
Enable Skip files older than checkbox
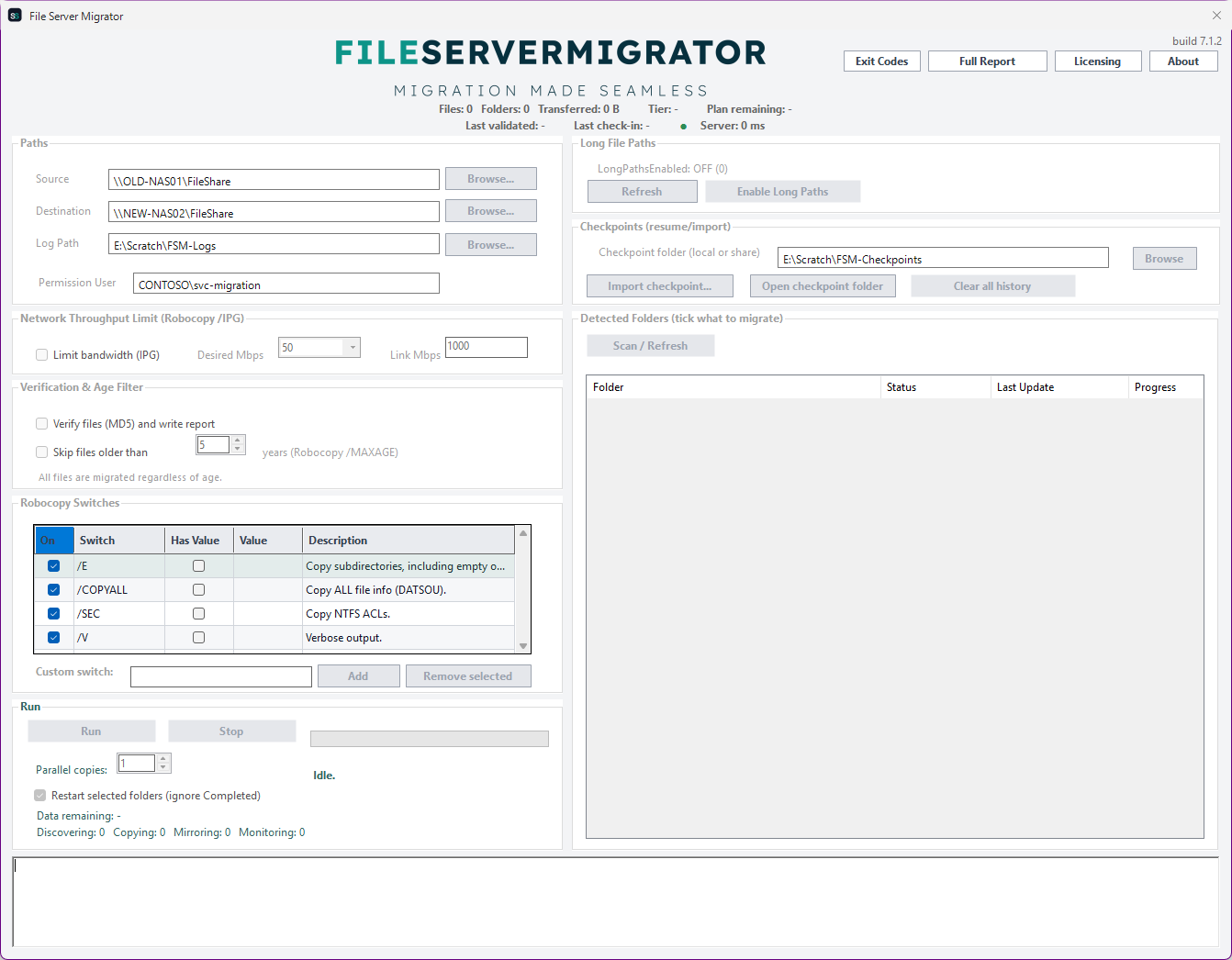41,452
